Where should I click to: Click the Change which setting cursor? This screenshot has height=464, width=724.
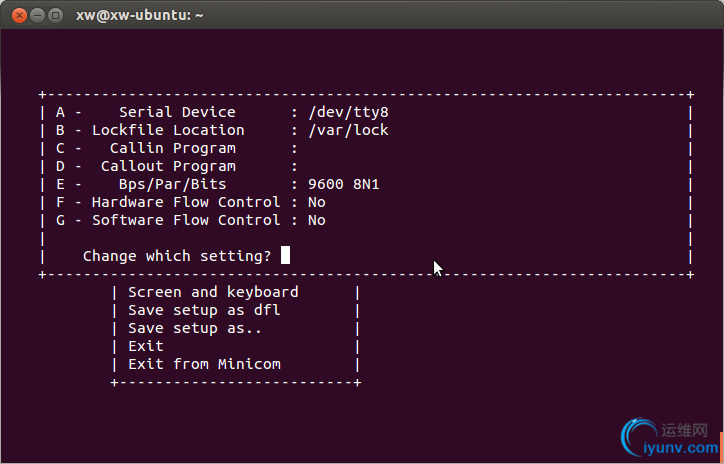click(285, 255)
